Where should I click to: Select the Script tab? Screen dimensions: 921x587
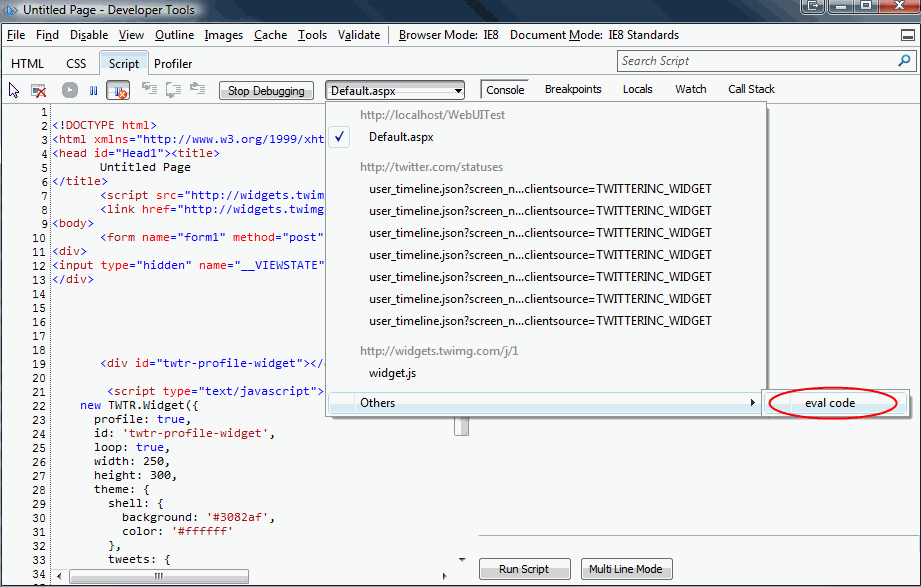coord(123,63)
